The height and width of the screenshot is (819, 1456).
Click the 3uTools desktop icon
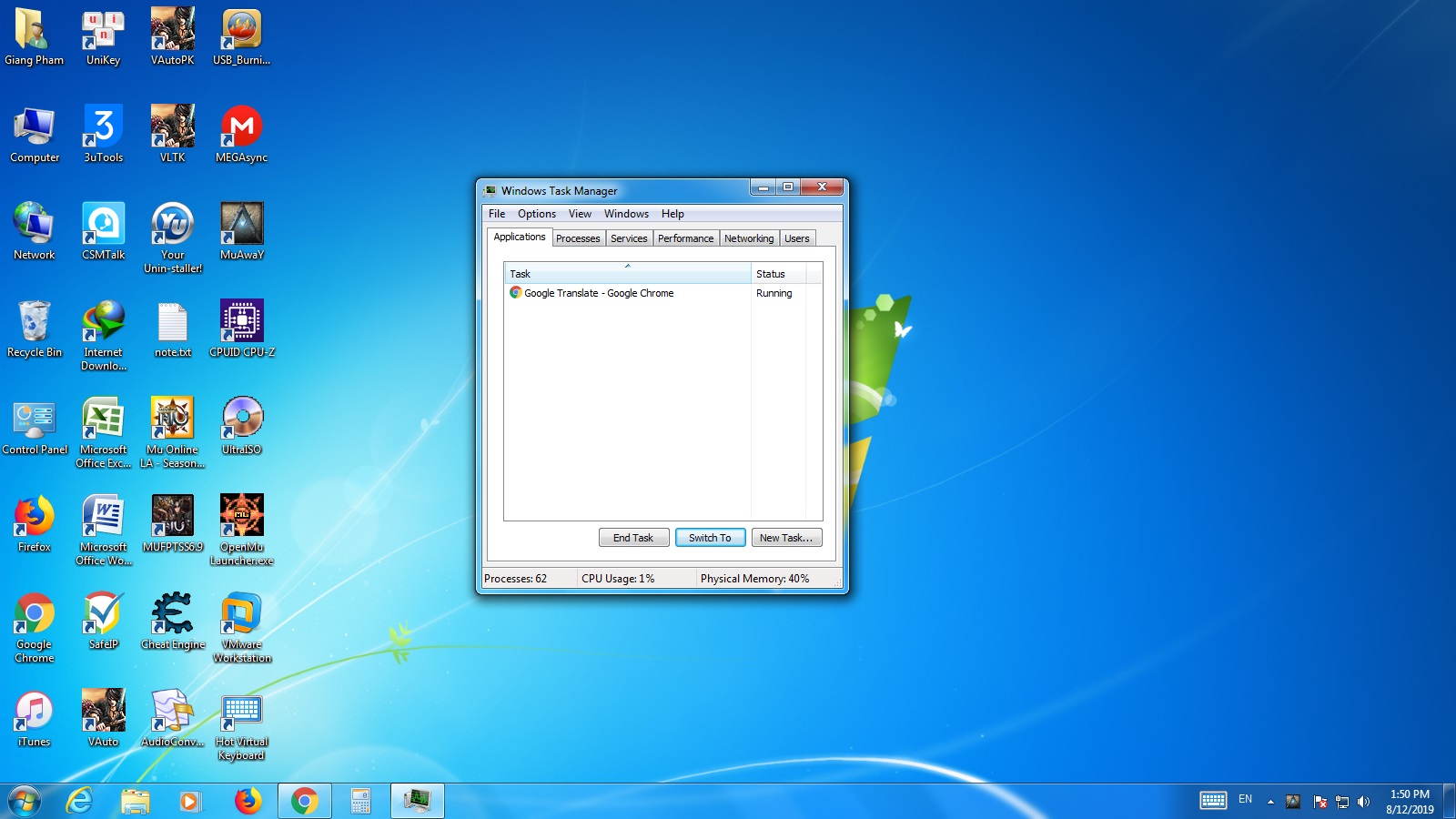[x=103, y=127]
